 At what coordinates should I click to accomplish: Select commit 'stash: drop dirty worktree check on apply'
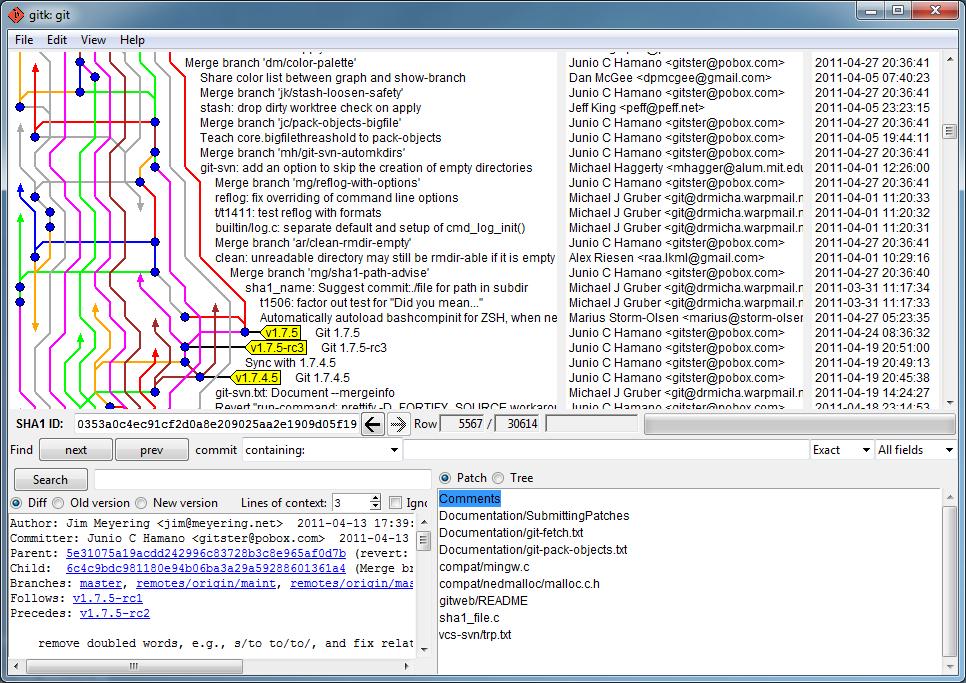(310, 108)
